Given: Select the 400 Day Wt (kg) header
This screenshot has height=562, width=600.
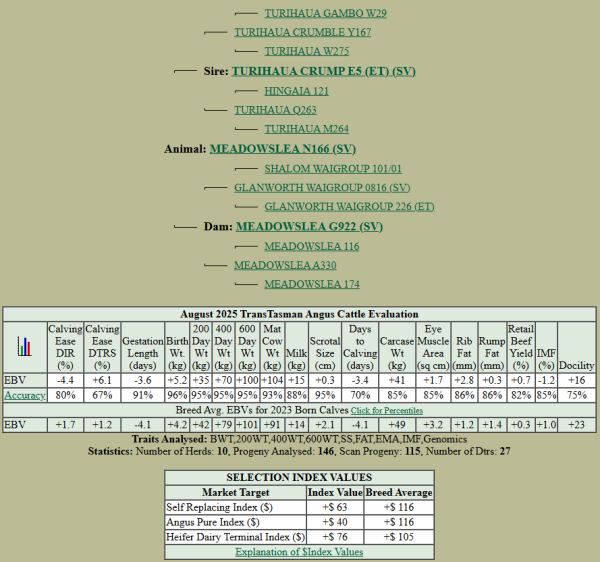Looking at the screenshot, I should 223,347.
